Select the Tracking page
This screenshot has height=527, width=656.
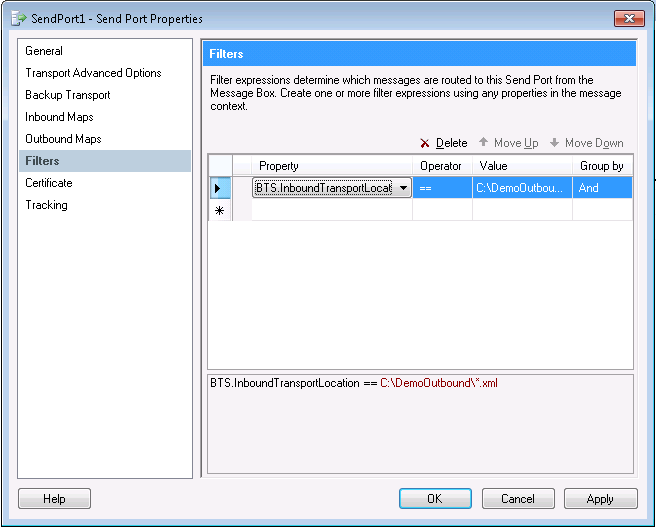[47, 205]
